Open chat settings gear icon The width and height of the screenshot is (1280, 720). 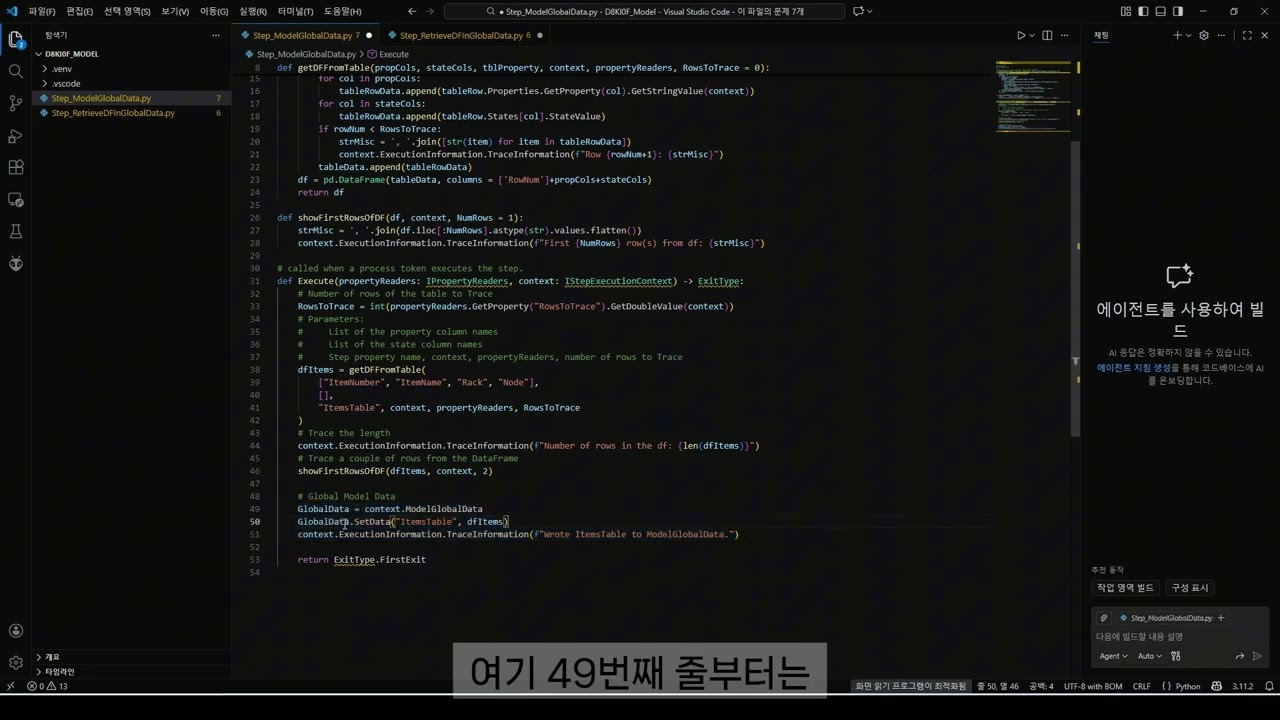point(1204,35)
